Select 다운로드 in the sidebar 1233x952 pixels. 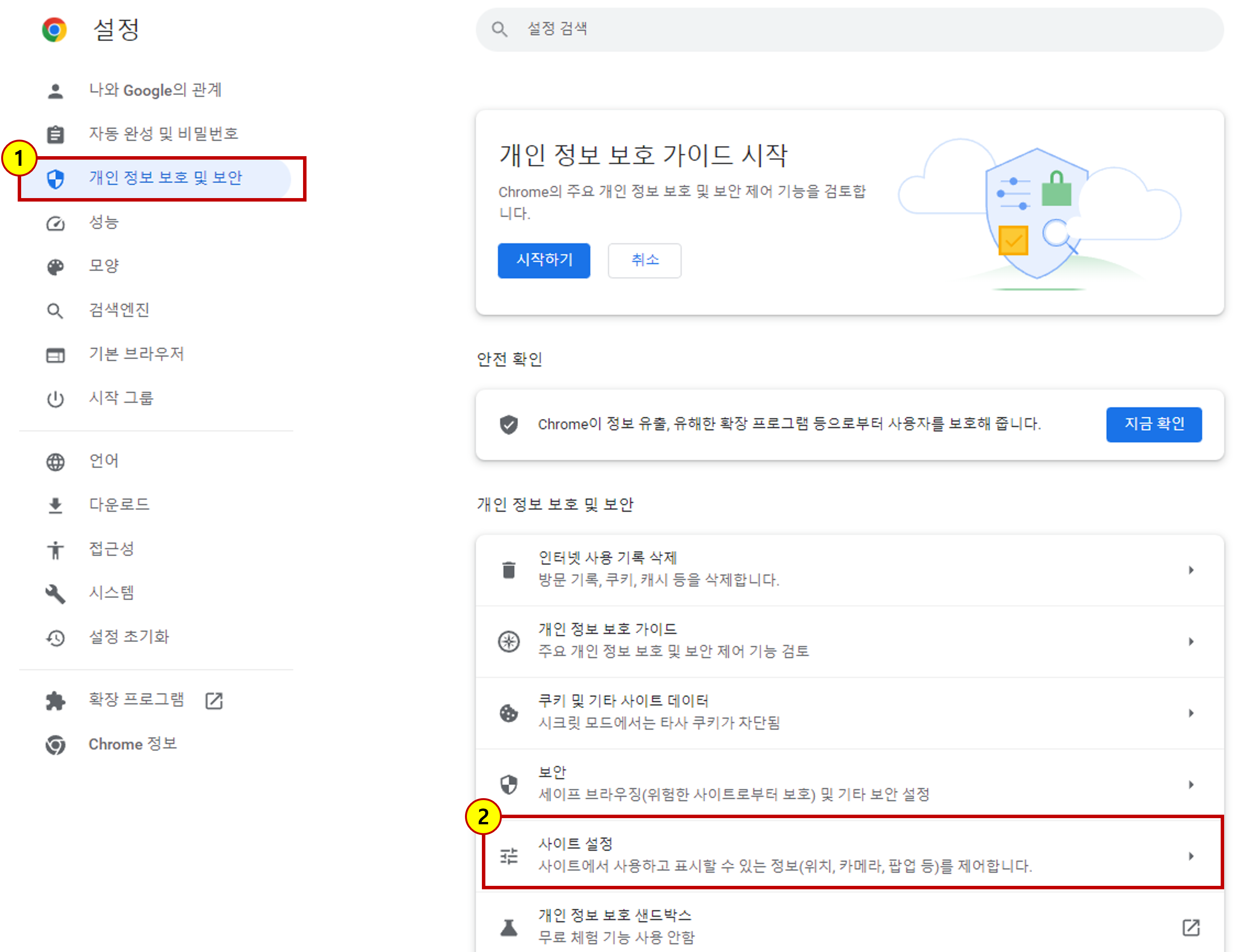point(119,504)
